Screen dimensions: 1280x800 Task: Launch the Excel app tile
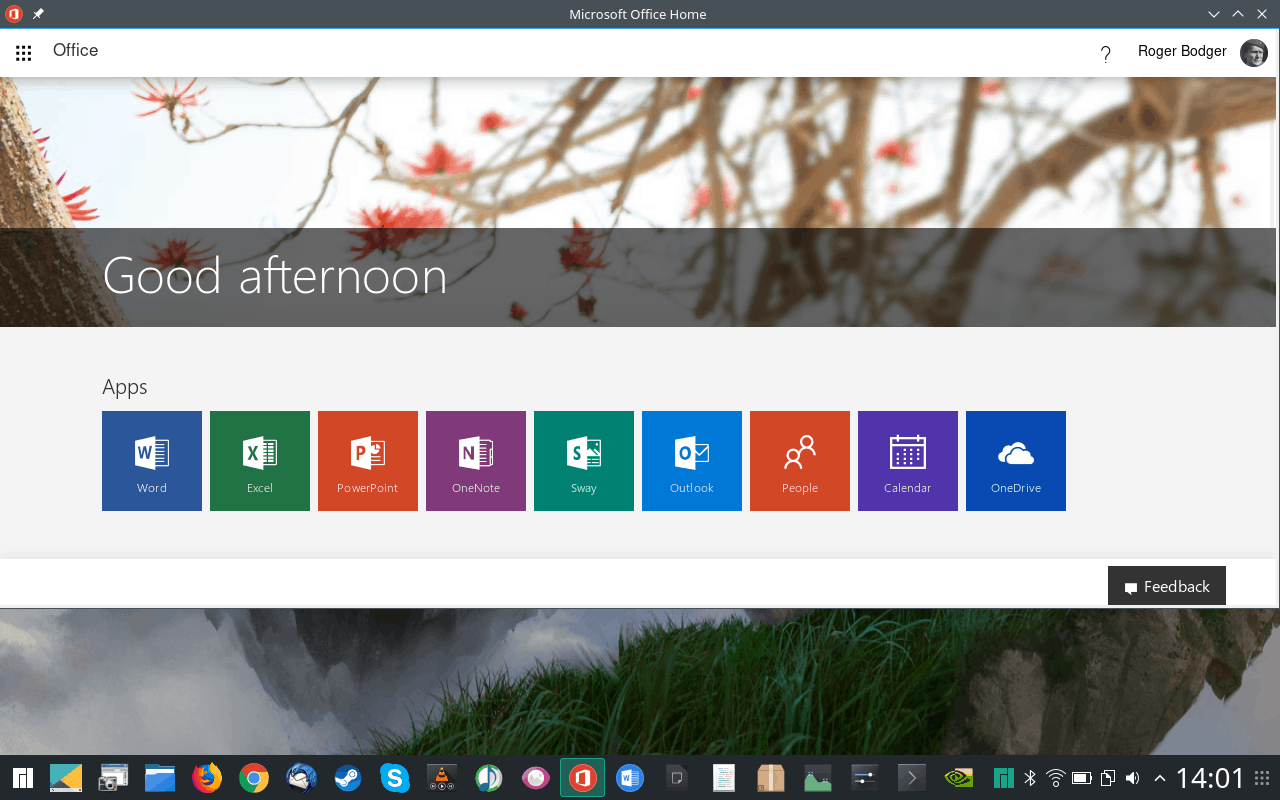pos(260,461)
